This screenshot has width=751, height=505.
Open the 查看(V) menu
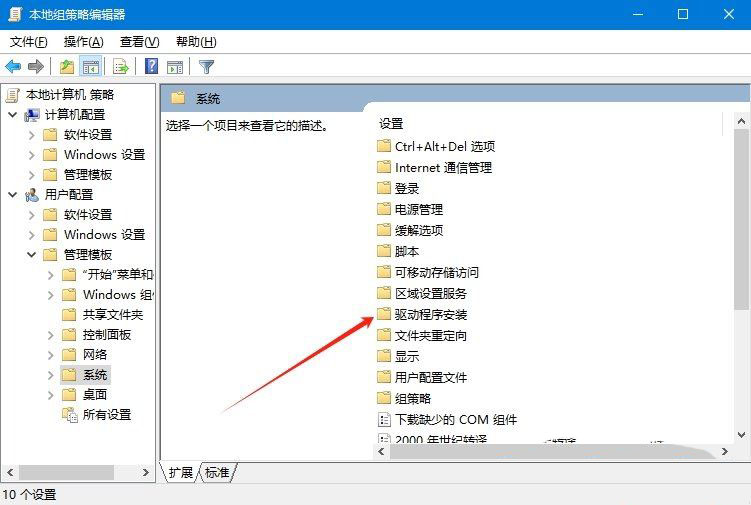coord(139,42)
